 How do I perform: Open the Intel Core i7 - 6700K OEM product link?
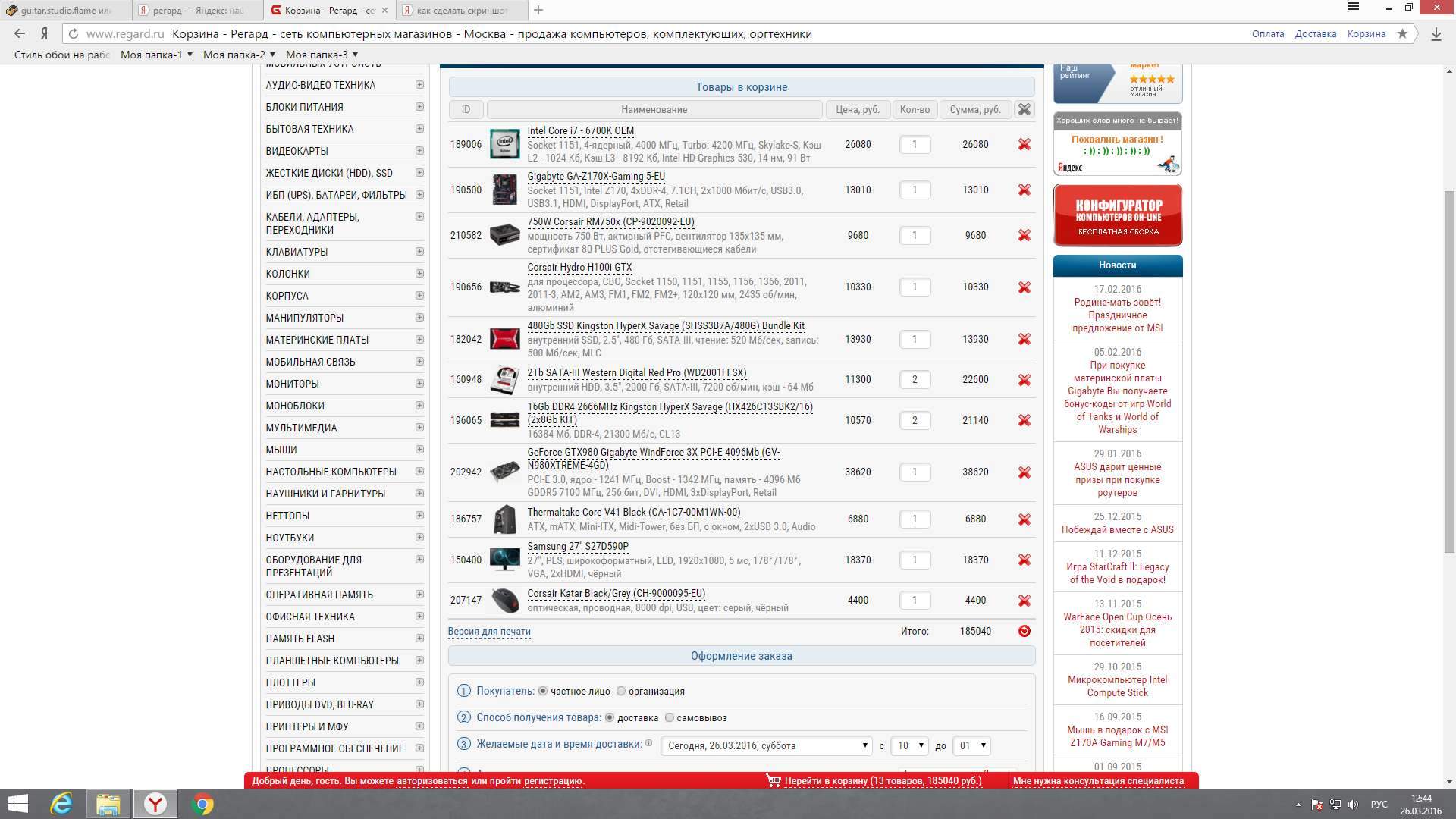tap(580, 130)
